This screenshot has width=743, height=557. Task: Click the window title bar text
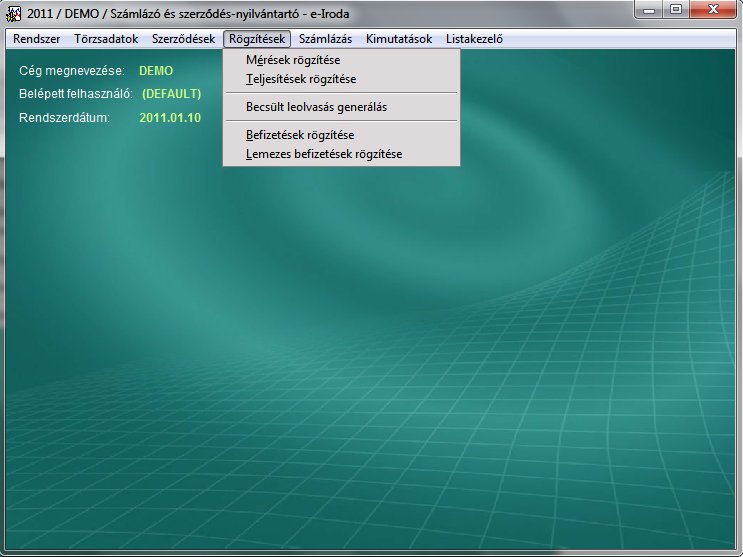pyautogui.click(x=200, y=13)
